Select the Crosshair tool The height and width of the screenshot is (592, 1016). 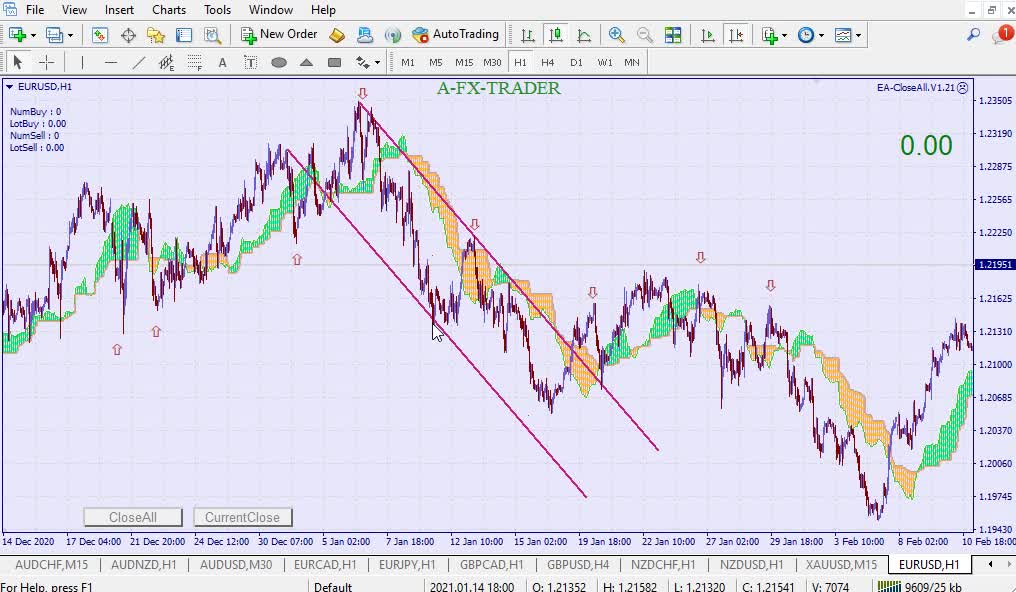[x=46, y=62]
